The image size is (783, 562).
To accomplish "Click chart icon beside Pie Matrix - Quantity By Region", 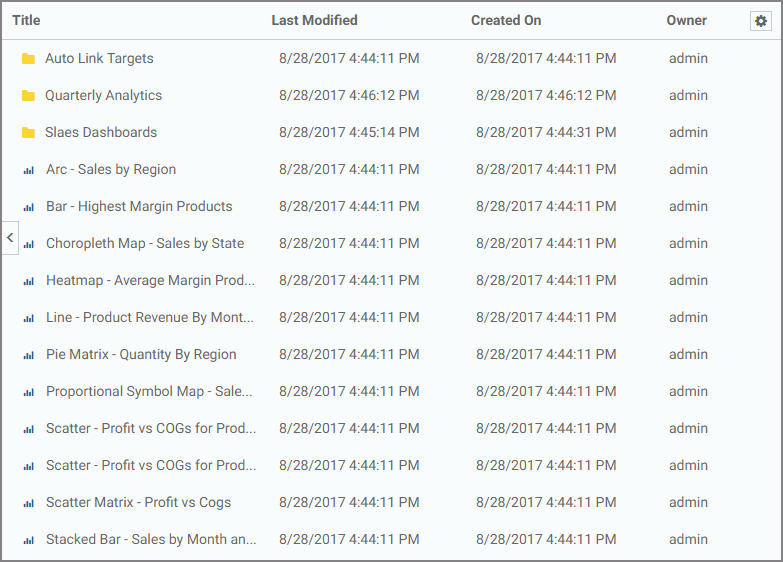I will coord(29,355).
